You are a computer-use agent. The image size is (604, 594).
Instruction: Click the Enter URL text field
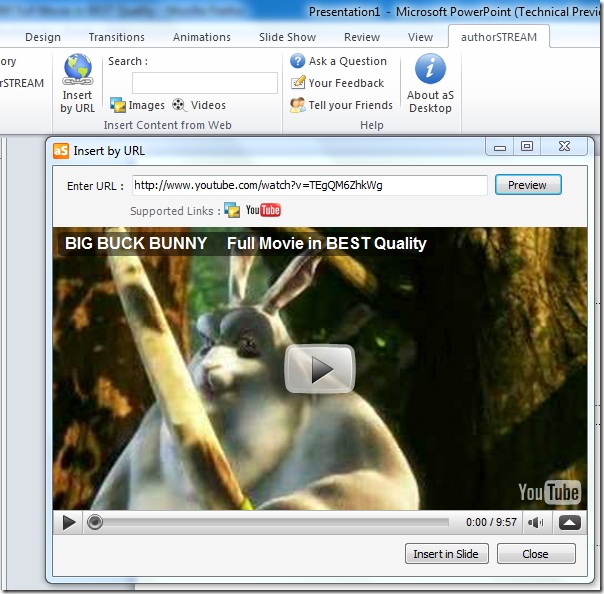pyautogui.click(x=310, y=185)
